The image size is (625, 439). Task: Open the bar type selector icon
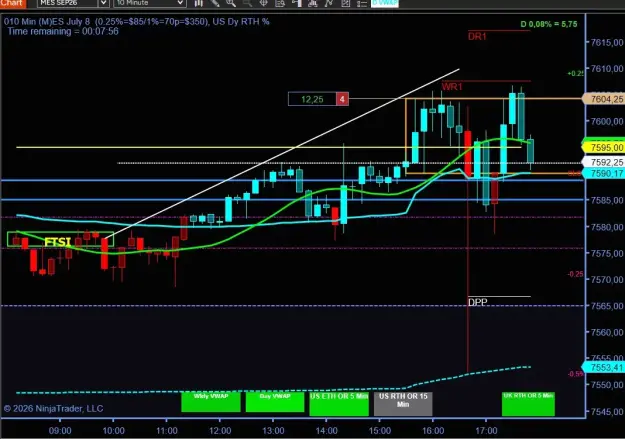click(199, 3)
